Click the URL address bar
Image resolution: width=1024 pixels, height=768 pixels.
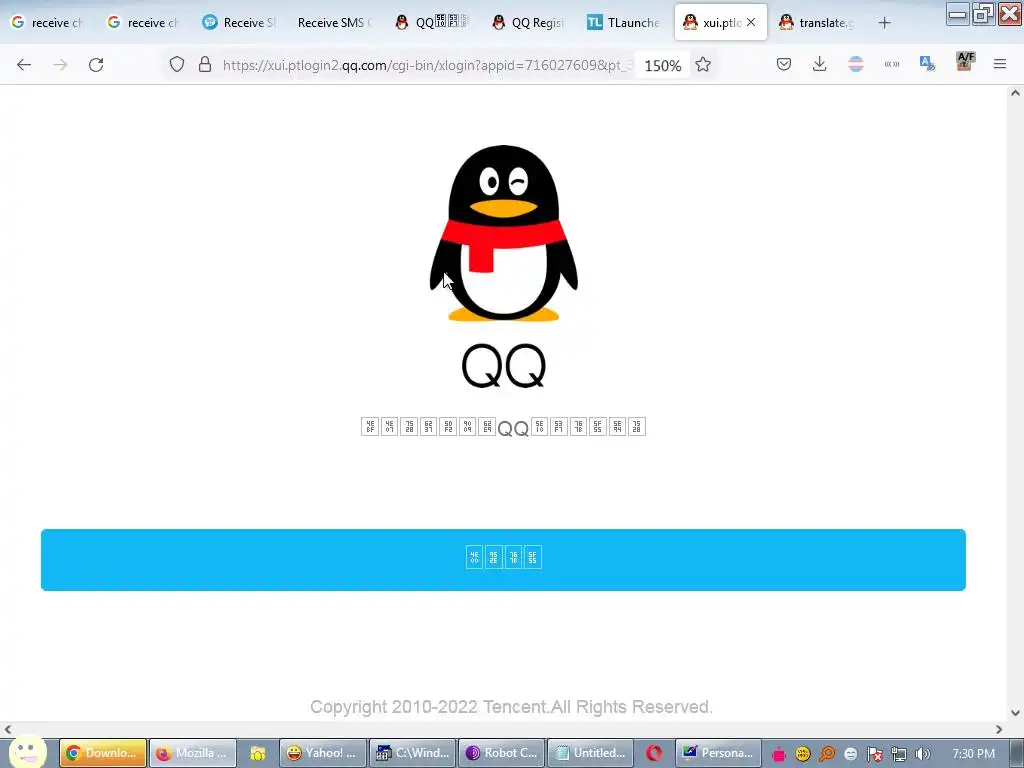tap(426, 65)
